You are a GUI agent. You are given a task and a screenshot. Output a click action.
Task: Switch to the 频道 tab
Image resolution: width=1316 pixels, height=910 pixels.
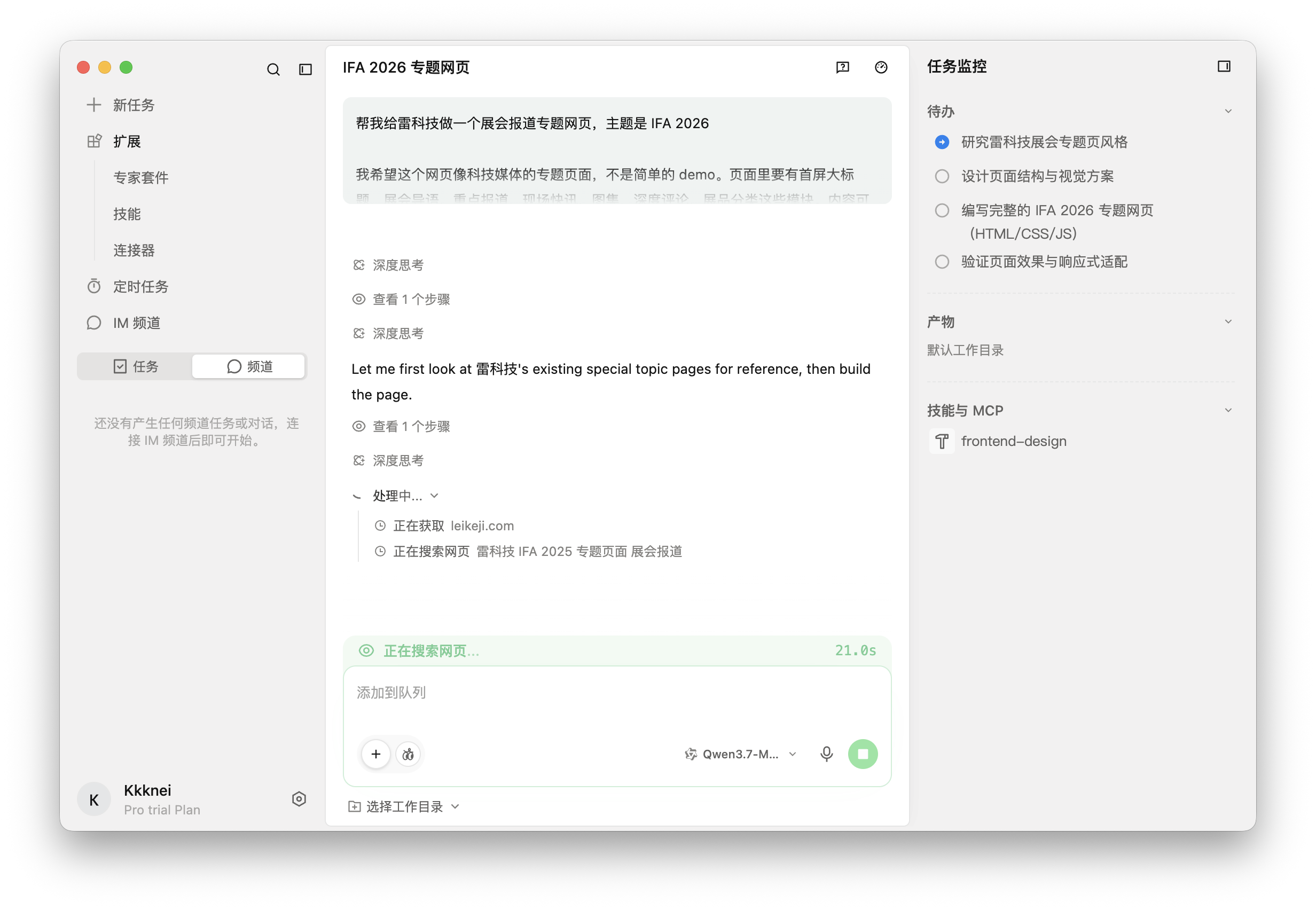click(x=248, y=366)
